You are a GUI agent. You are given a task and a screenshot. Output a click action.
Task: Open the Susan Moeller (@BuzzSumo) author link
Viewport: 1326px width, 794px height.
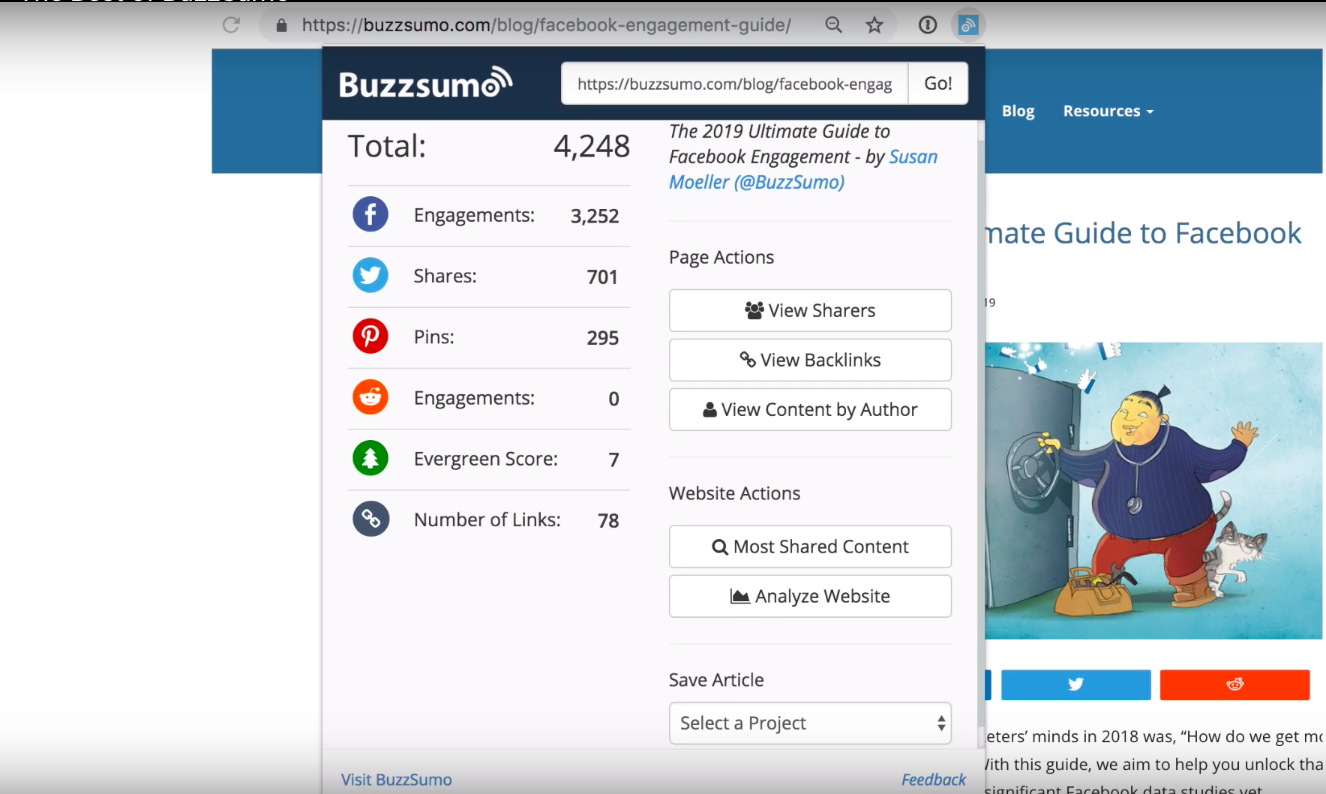pyautogui.click(x=804, y=169)
